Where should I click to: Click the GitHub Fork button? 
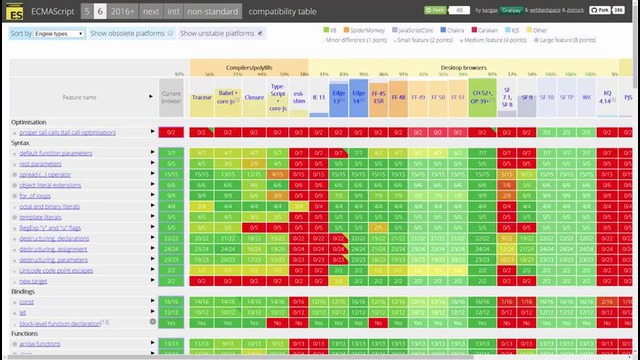tap(600, 10)
